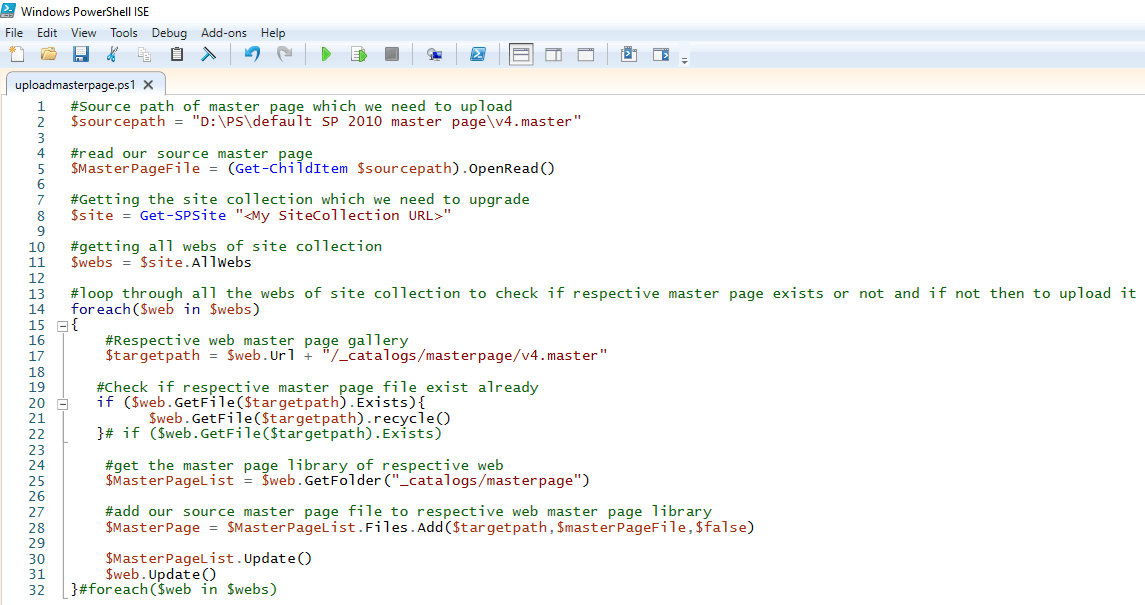The width and height of the screenshot is (1145, 605).
Task: Click the Run Selection icon
Action: click(358, 54)
